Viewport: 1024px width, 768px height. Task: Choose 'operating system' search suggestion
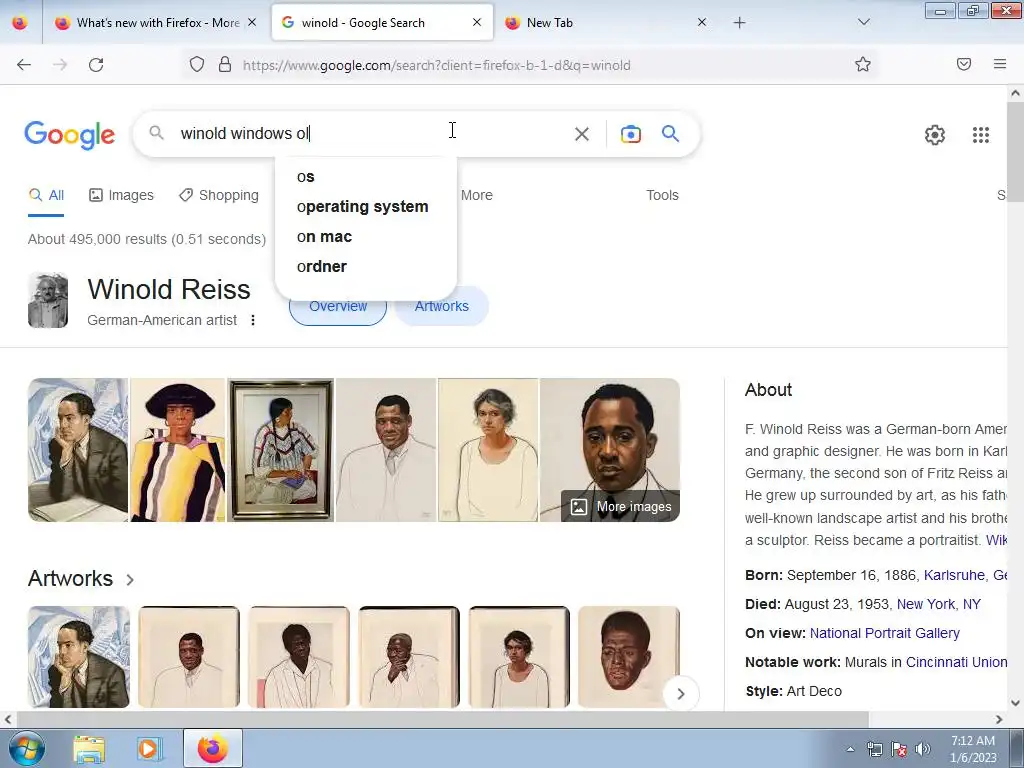pyautogui.click(x=366, y=206)
